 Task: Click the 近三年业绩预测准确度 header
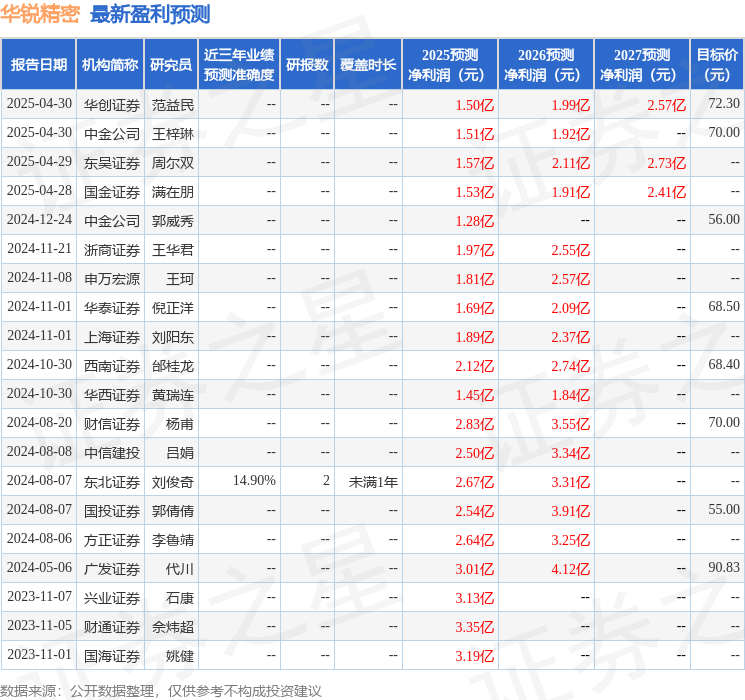click(x=239, y=65)
